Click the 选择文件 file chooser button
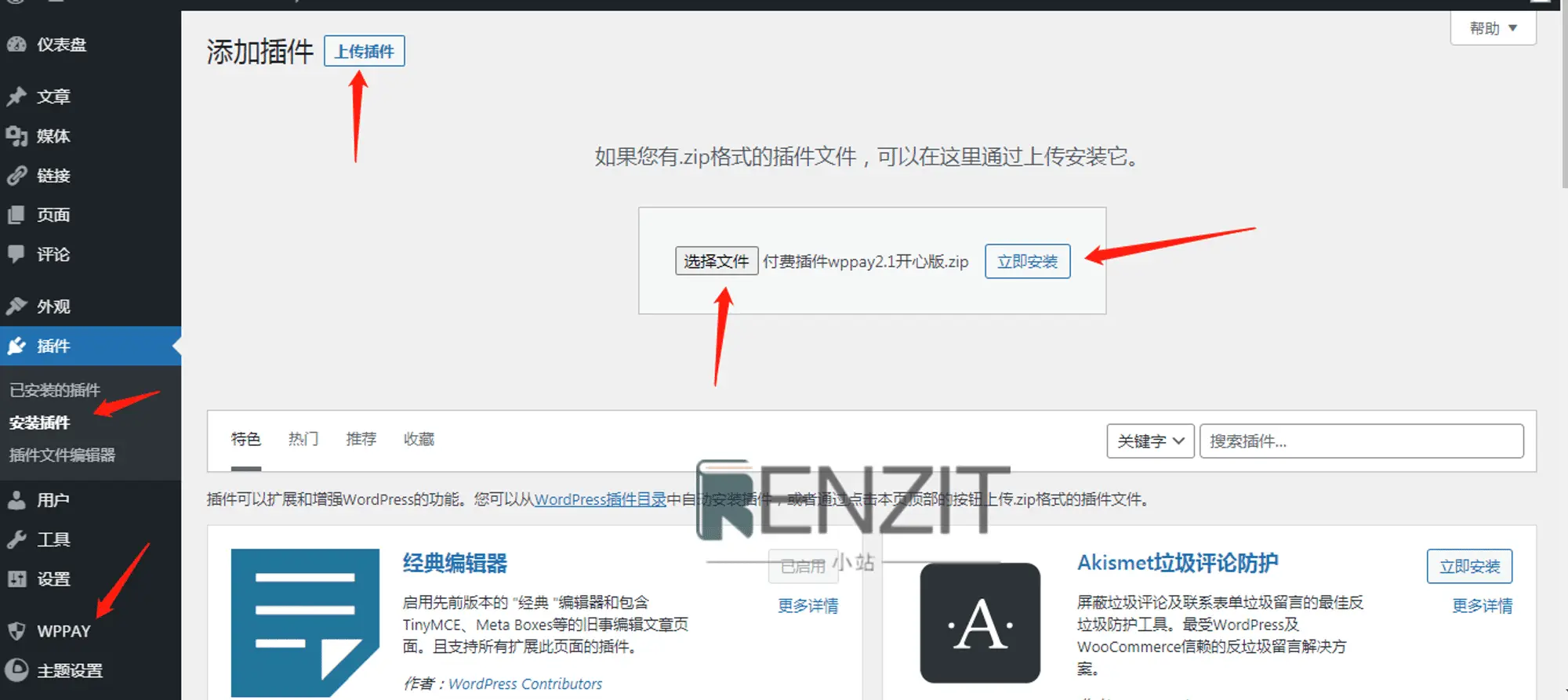 pyautogui.click(x=716, y=261)
